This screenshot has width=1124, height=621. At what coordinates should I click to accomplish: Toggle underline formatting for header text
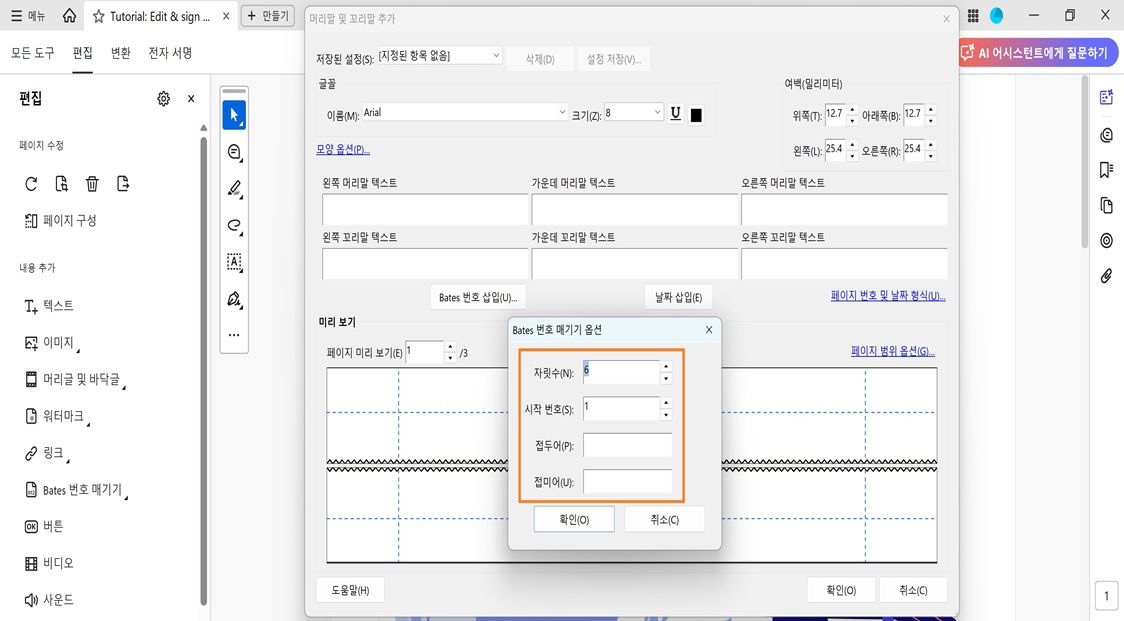pos(675,113)
